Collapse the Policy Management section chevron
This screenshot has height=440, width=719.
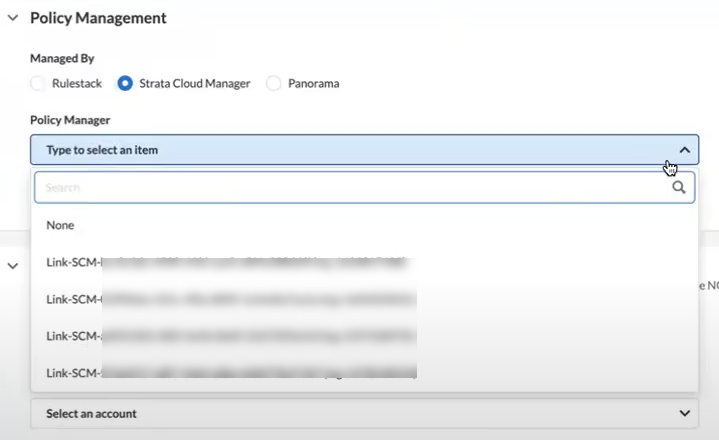pos(13,18)
